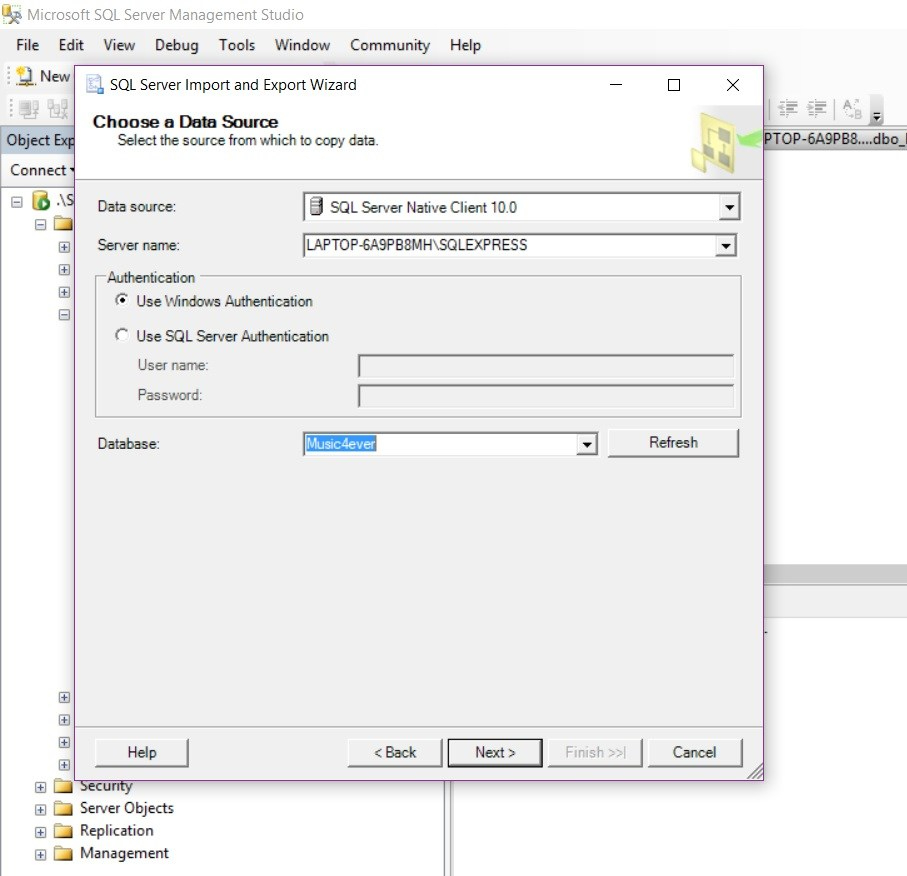Click the Import and Export Wizard icon
The image size is (907, 876).
pos(95,85)
